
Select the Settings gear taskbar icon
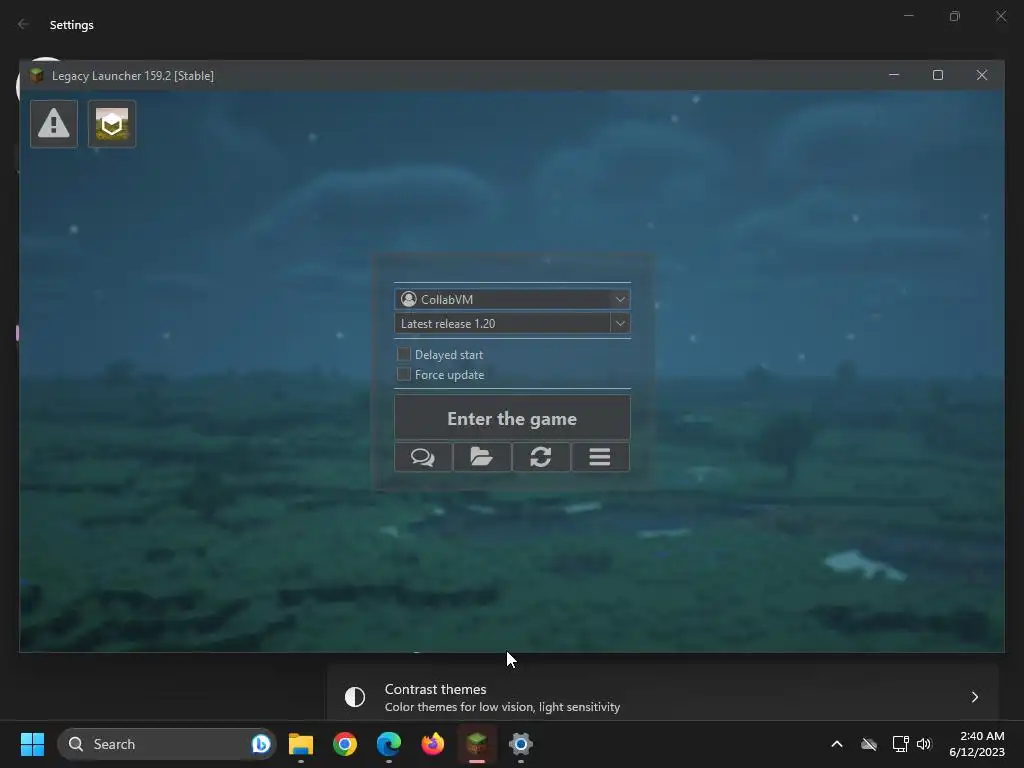tap(520, 744)
